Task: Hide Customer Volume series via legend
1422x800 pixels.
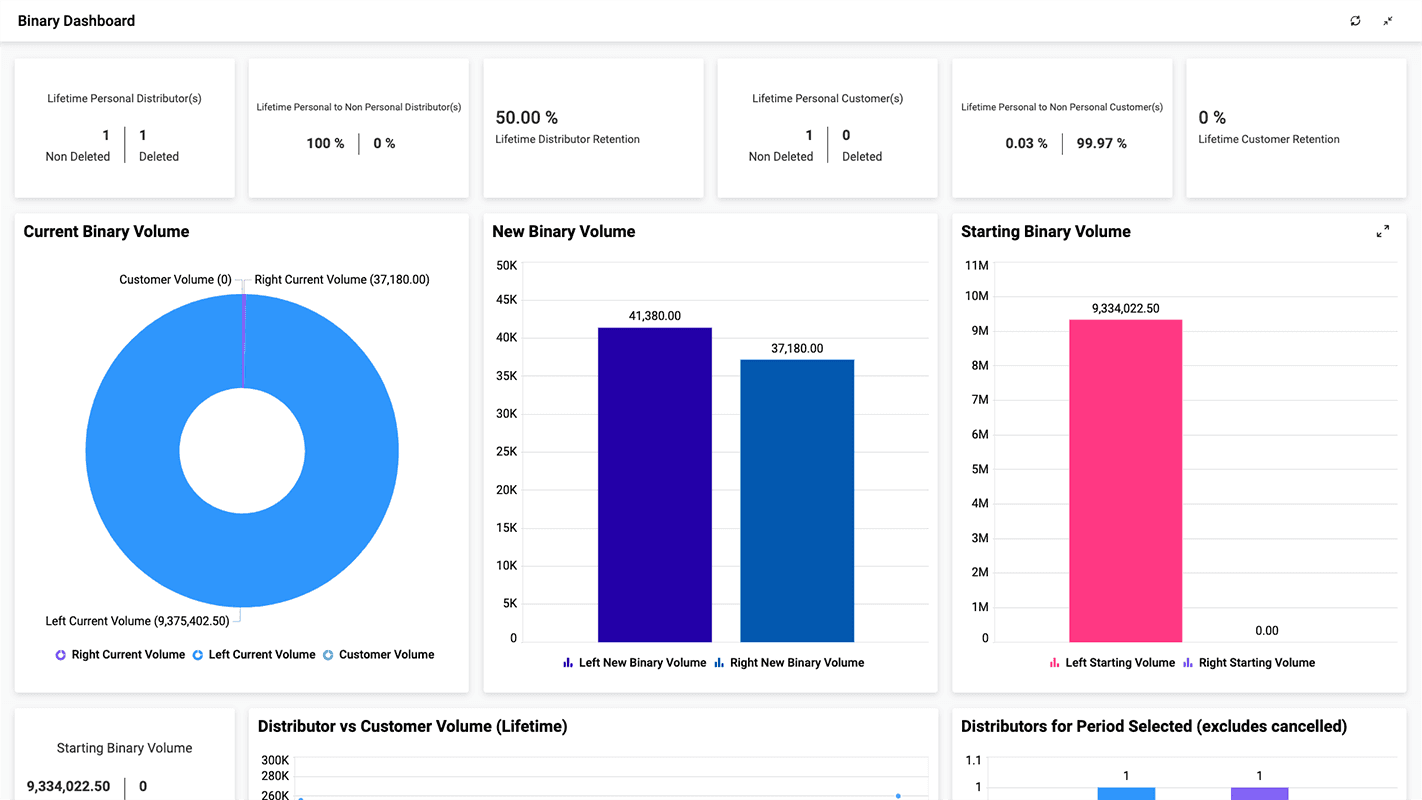Action: pos(378,655)
